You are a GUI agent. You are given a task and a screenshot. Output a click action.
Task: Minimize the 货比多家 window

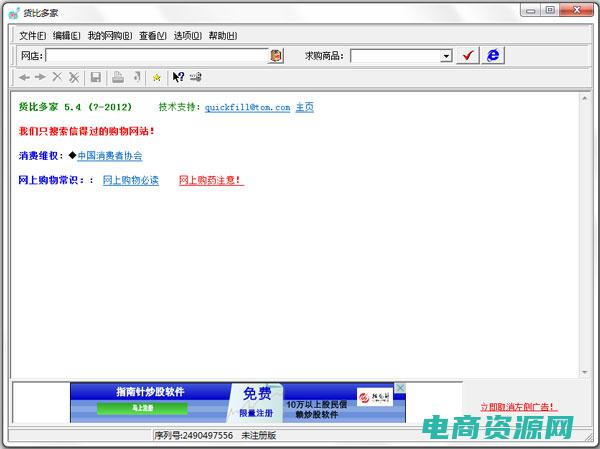coord(530,10)
